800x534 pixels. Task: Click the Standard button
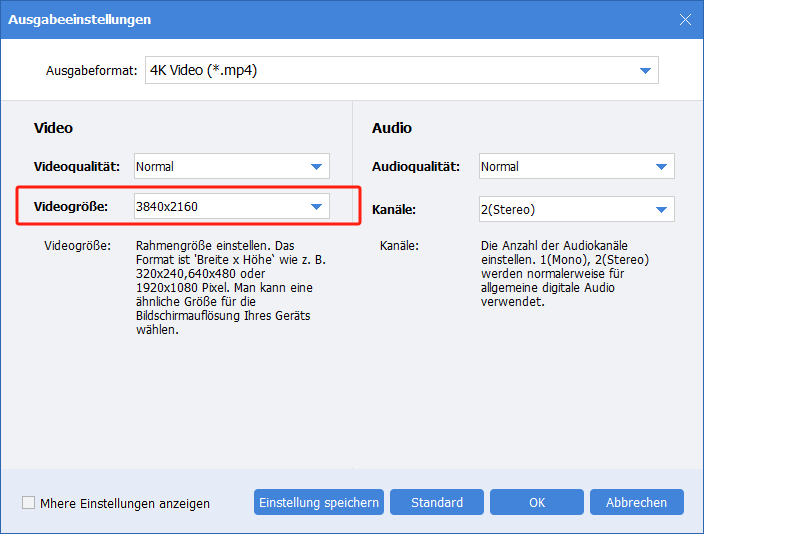437,502
